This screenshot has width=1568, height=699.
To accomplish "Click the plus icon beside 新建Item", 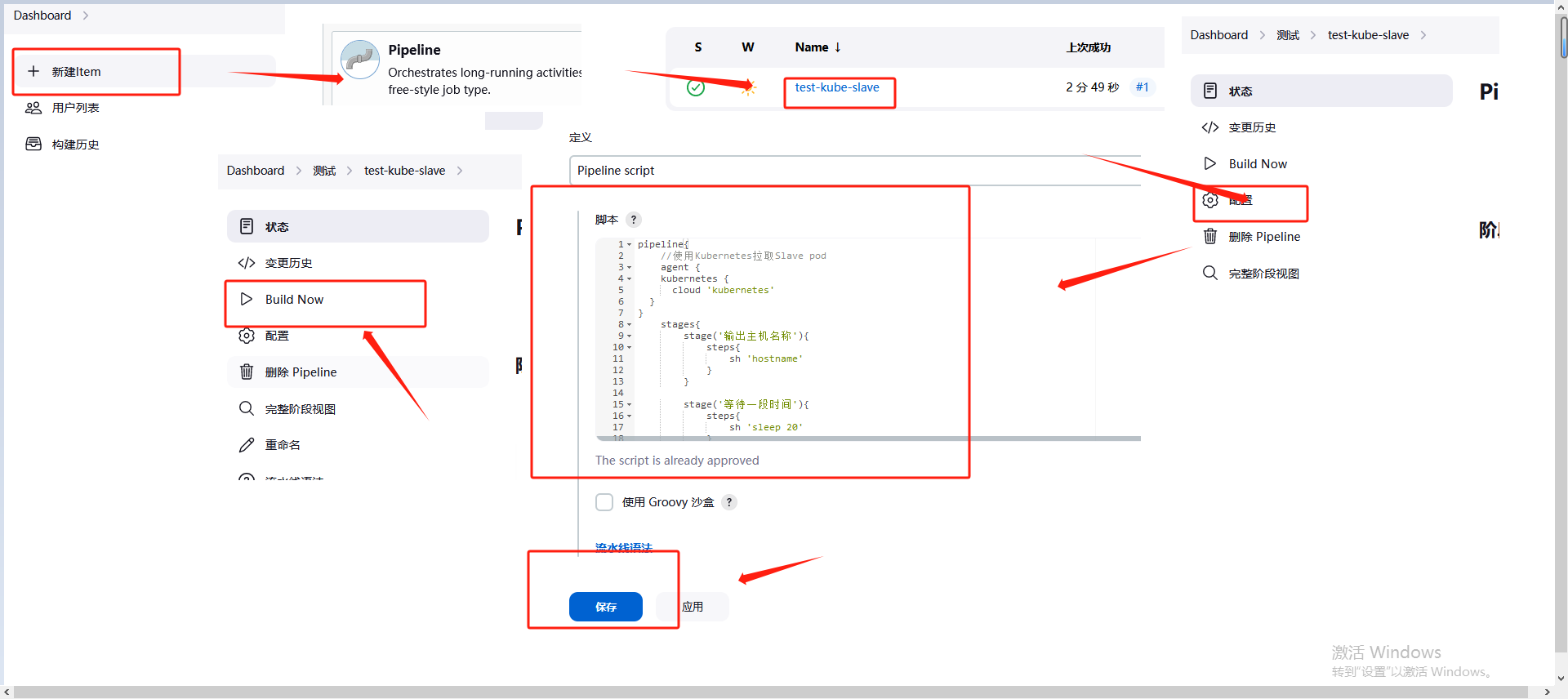I will pos(33,72).
